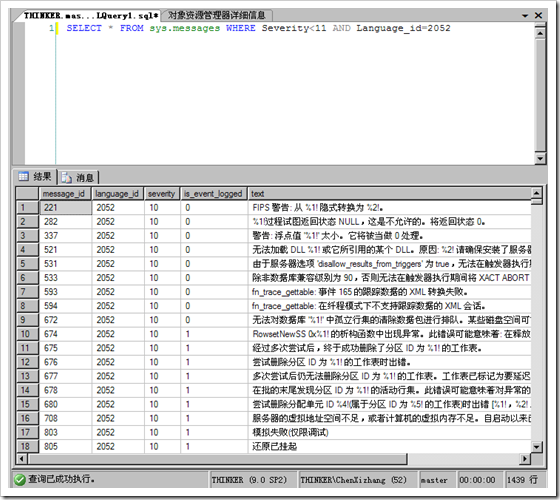
Task: Open the 对象资源管理器详细信息 tab
Action: click(x=217, y=15)
